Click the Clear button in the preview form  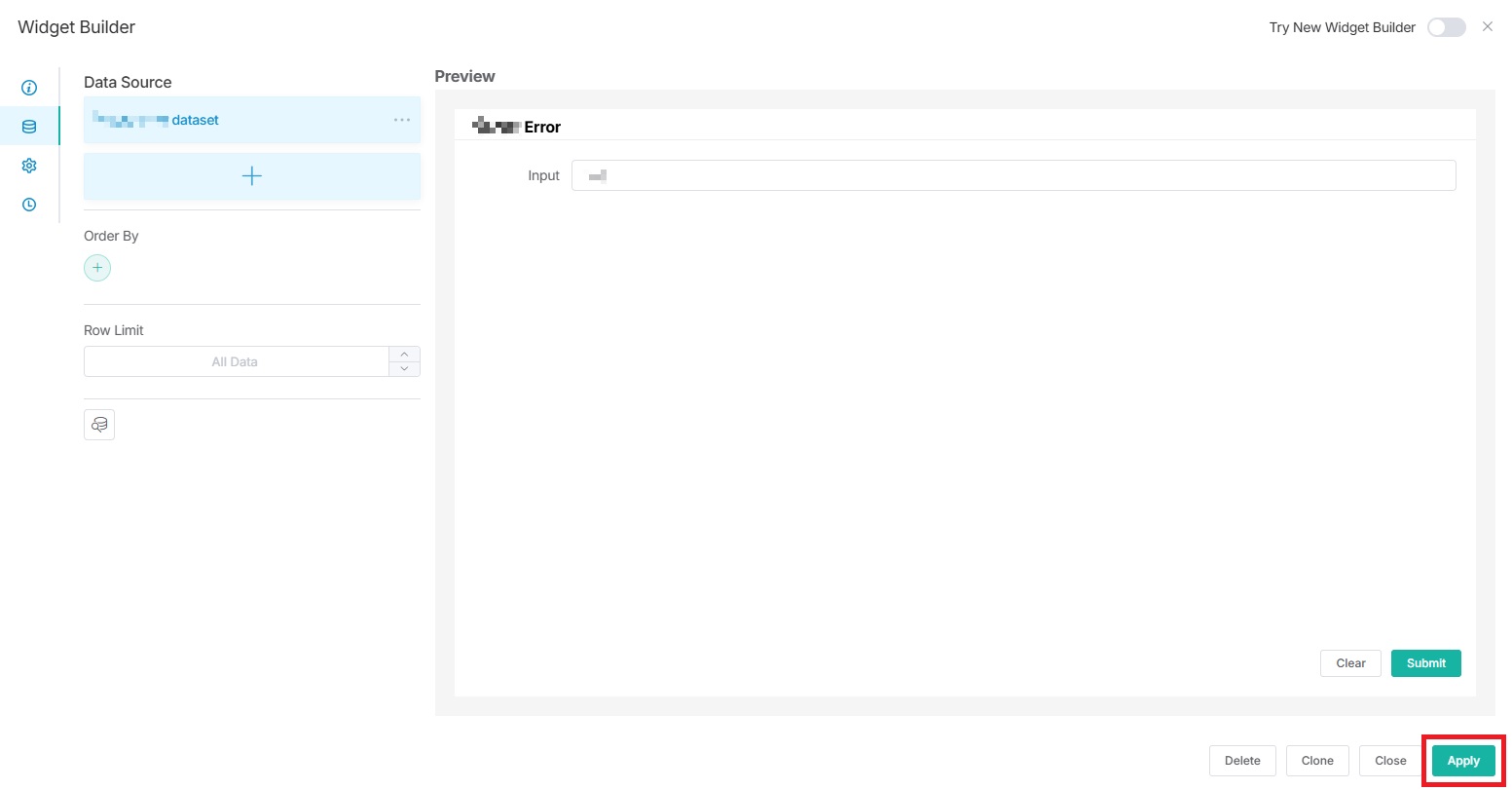(x=1349, y=662)
